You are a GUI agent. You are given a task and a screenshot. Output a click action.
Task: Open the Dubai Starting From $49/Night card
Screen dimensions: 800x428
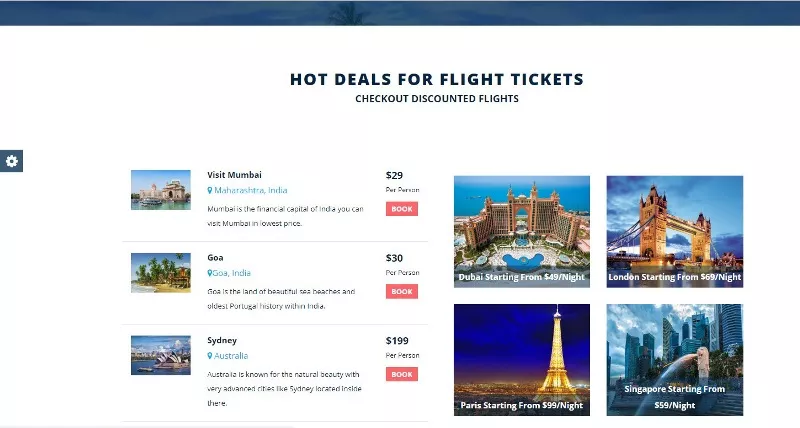coord(521,232)
